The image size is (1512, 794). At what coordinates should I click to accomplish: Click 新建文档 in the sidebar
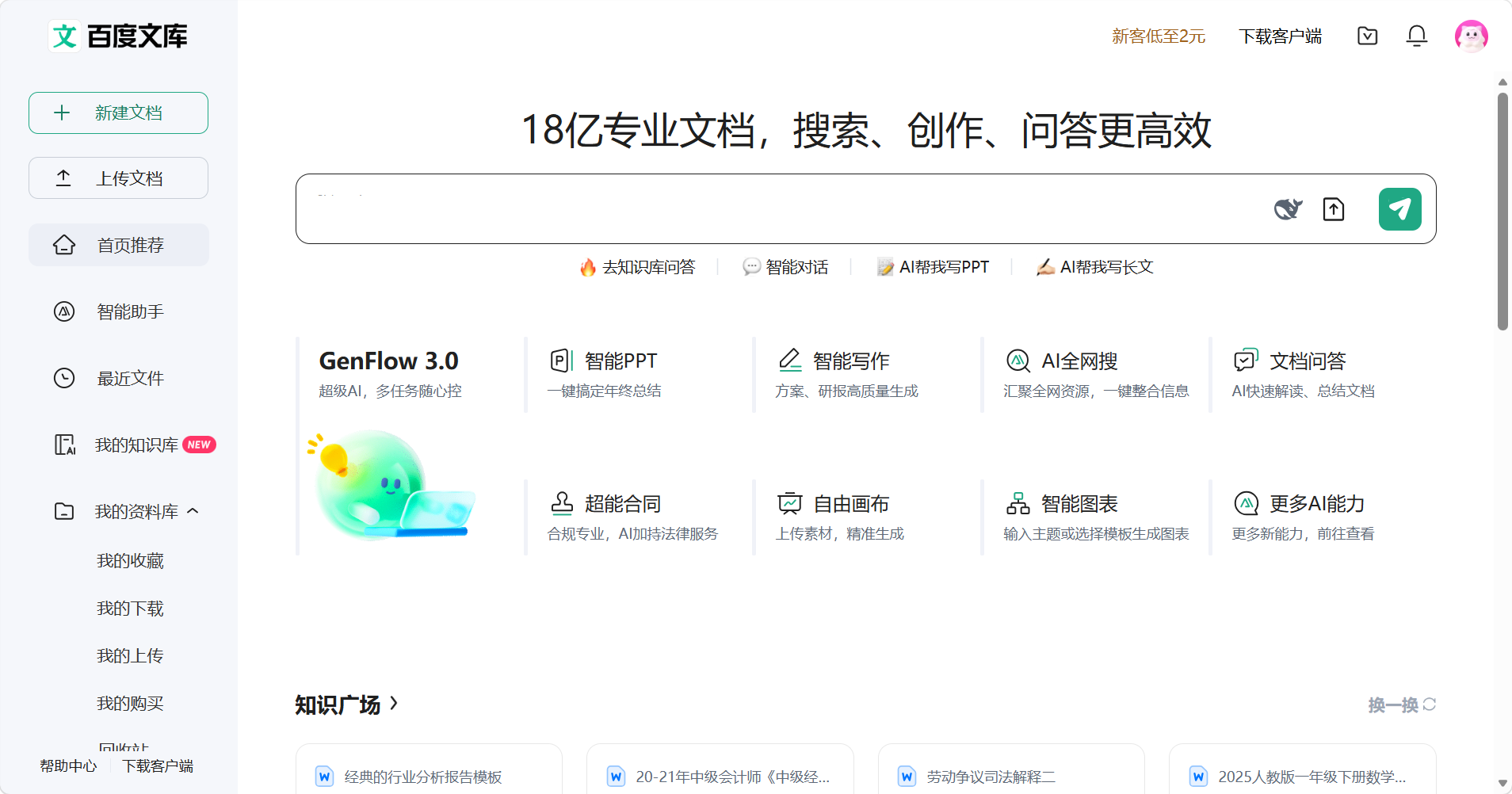pos(117,113)
